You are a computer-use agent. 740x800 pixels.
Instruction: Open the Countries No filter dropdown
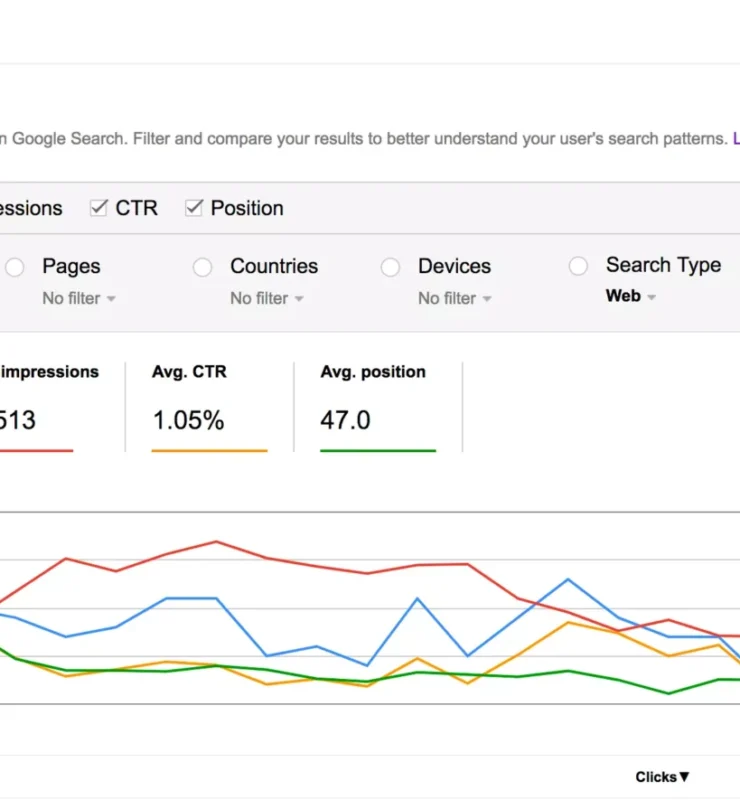tap(267, 298)
